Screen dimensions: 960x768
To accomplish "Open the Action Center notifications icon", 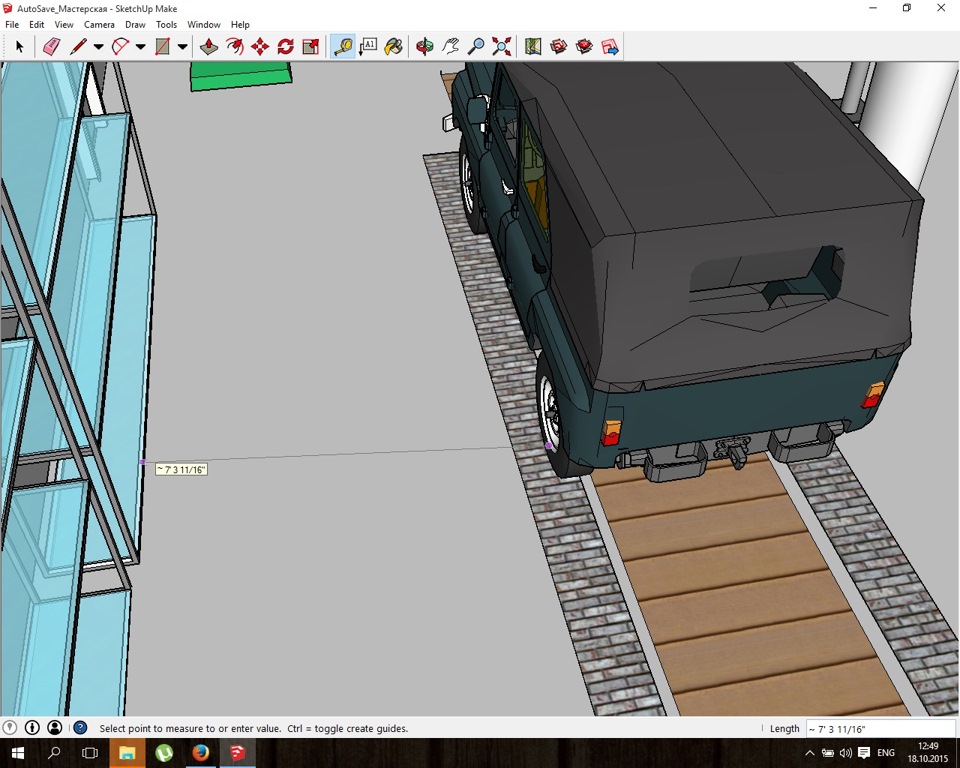I will click(864, 753).
